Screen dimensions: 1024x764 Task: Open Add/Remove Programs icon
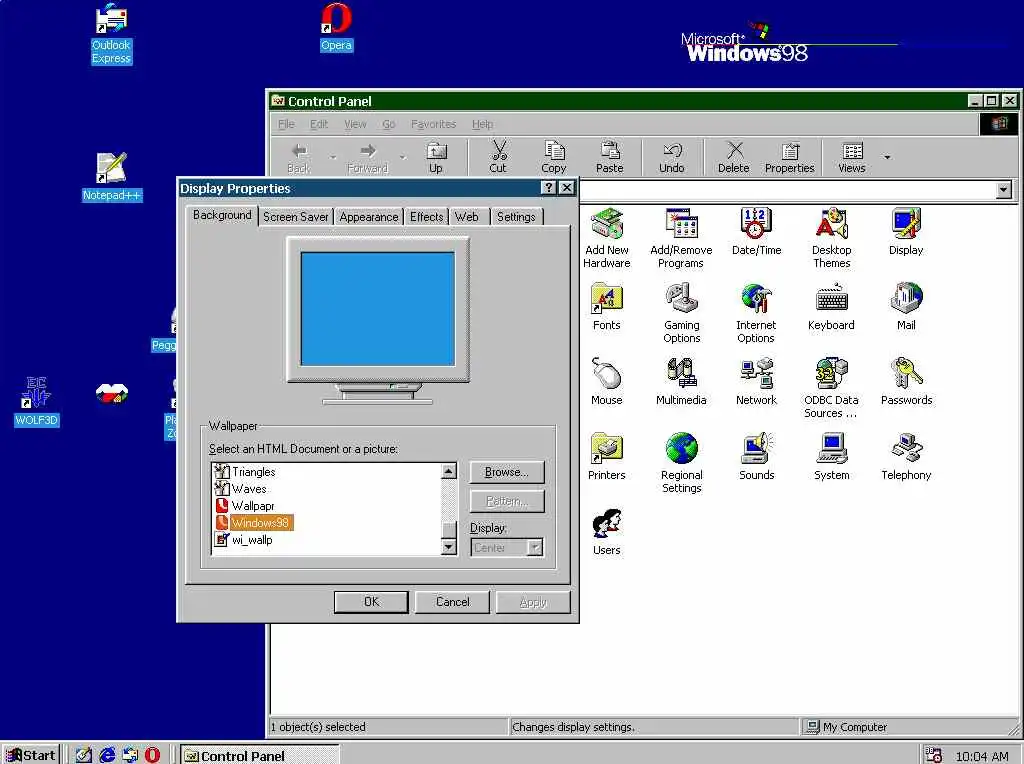681,238
